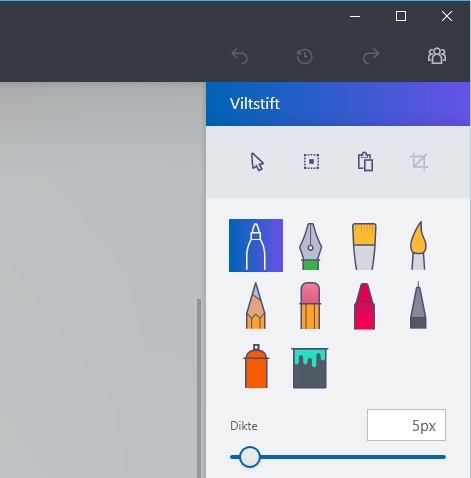Click the Dikte thickness slider track
This screenshot has height=478, width=471.
tap(338, 457)
